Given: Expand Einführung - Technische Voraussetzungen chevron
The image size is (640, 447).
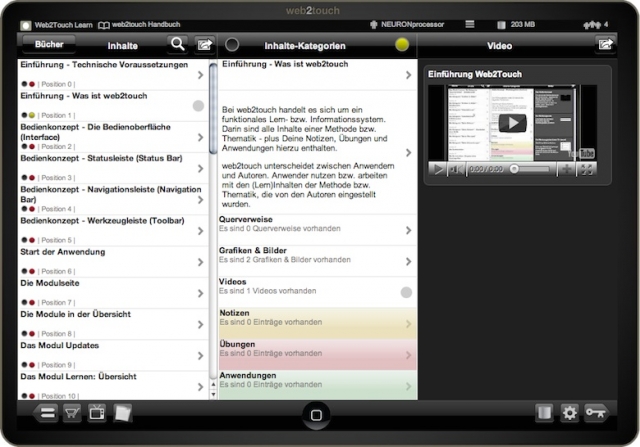Looking at the screenshot, I should click(200, 75).
